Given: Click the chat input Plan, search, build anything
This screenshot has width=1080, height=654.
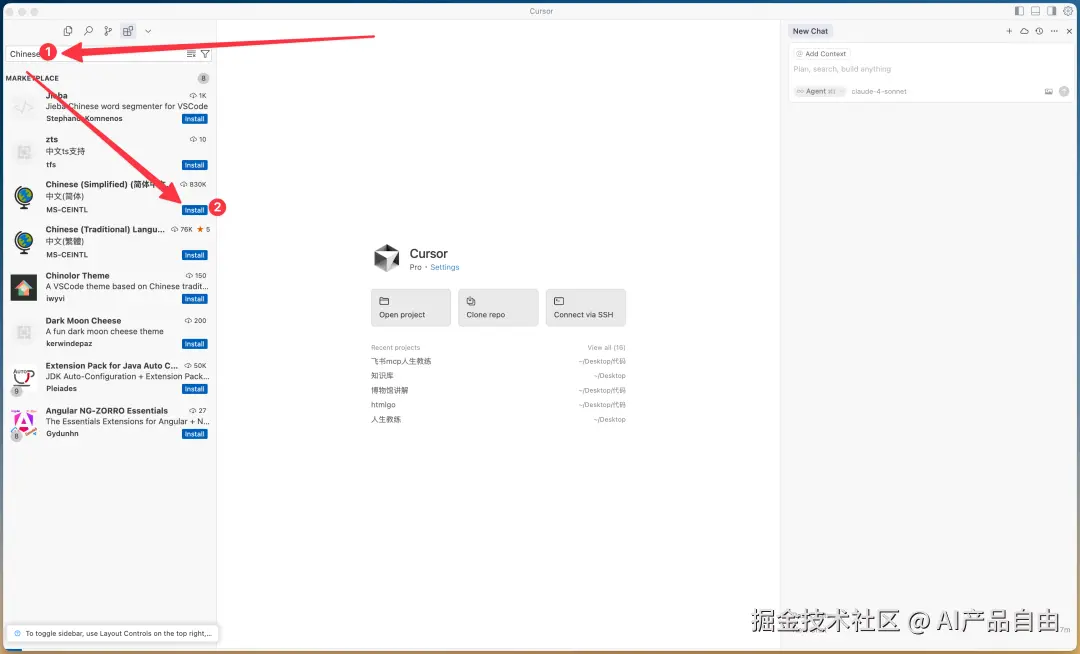Looking at the screenshot, I should pos(842,69).
